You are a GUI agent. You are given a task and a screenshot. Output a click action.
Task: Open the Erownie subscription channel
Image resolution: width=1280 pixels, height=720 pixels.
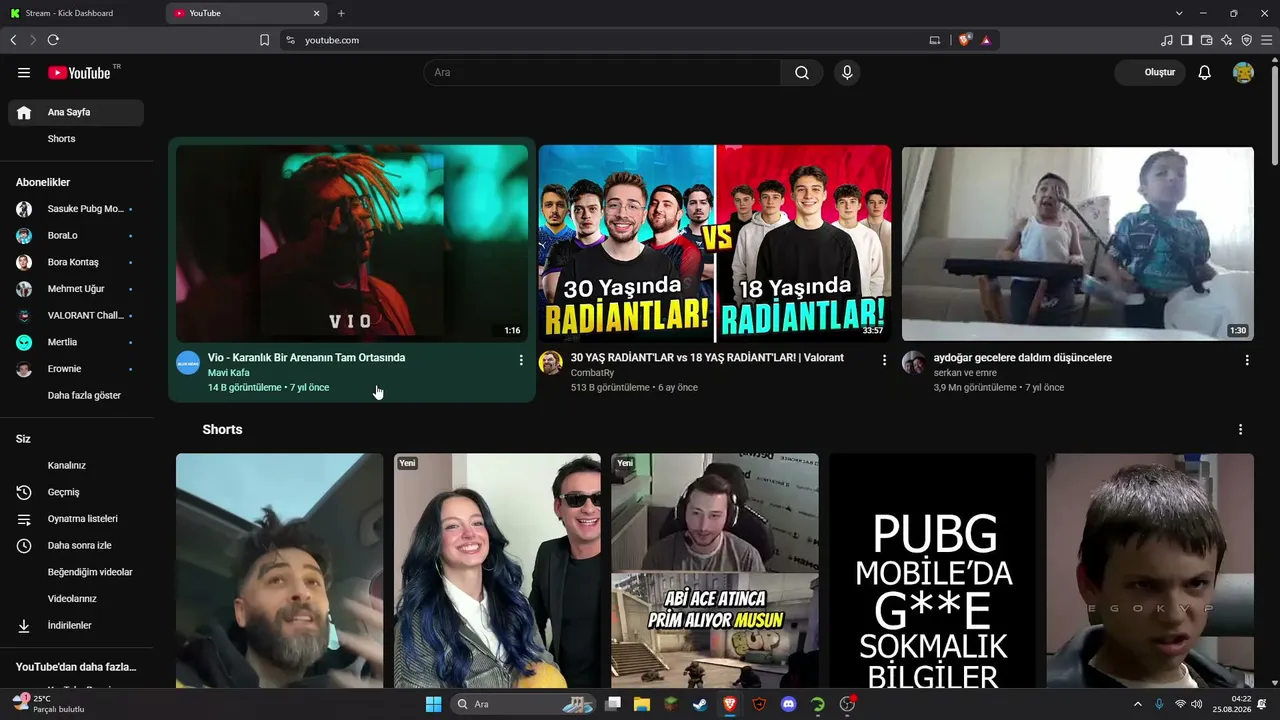(76, 369)
